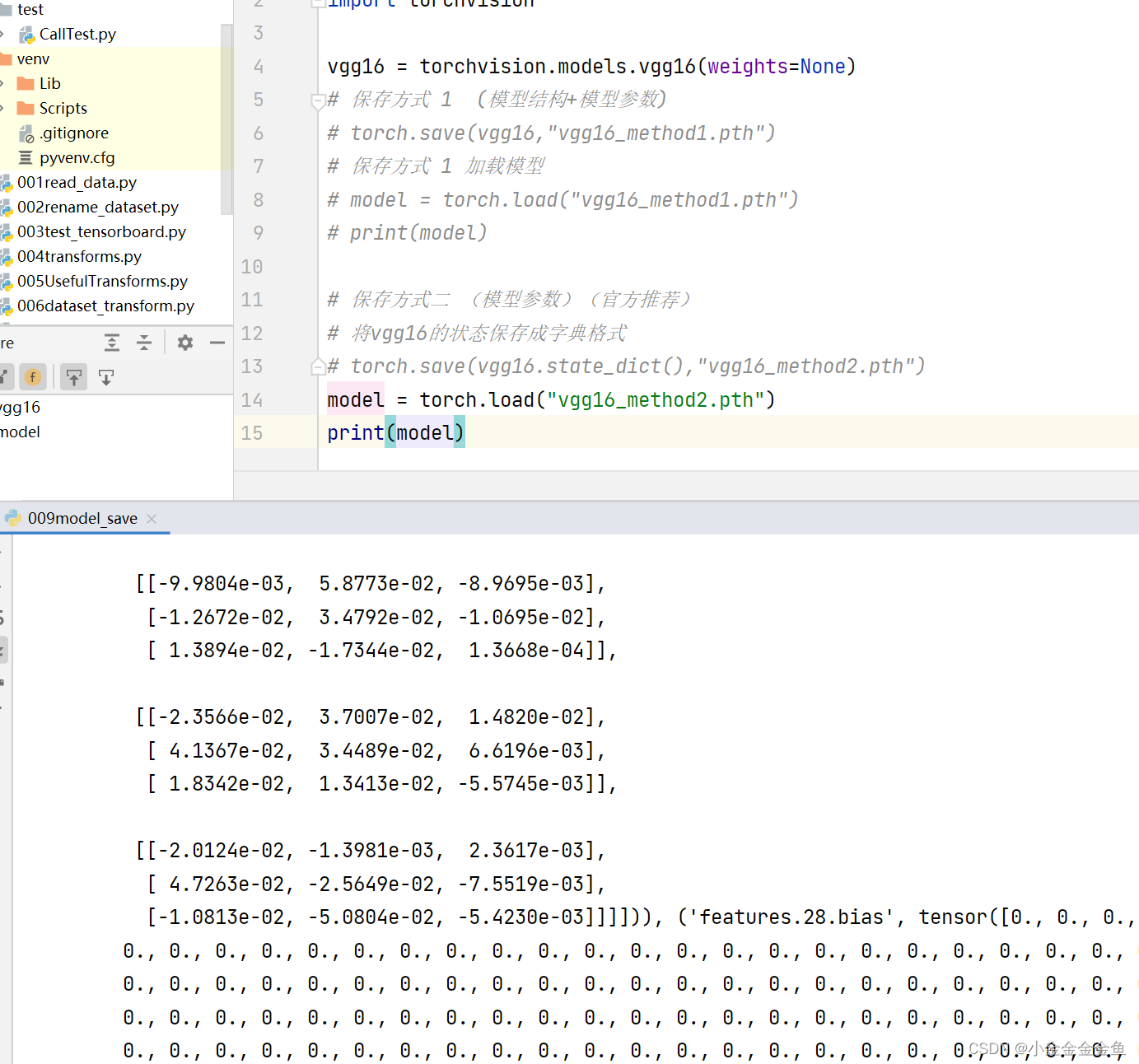Click the test folder icon
Image resolution: width=1139 pixels, height=1064 pixels.
(x=6, y=9)
